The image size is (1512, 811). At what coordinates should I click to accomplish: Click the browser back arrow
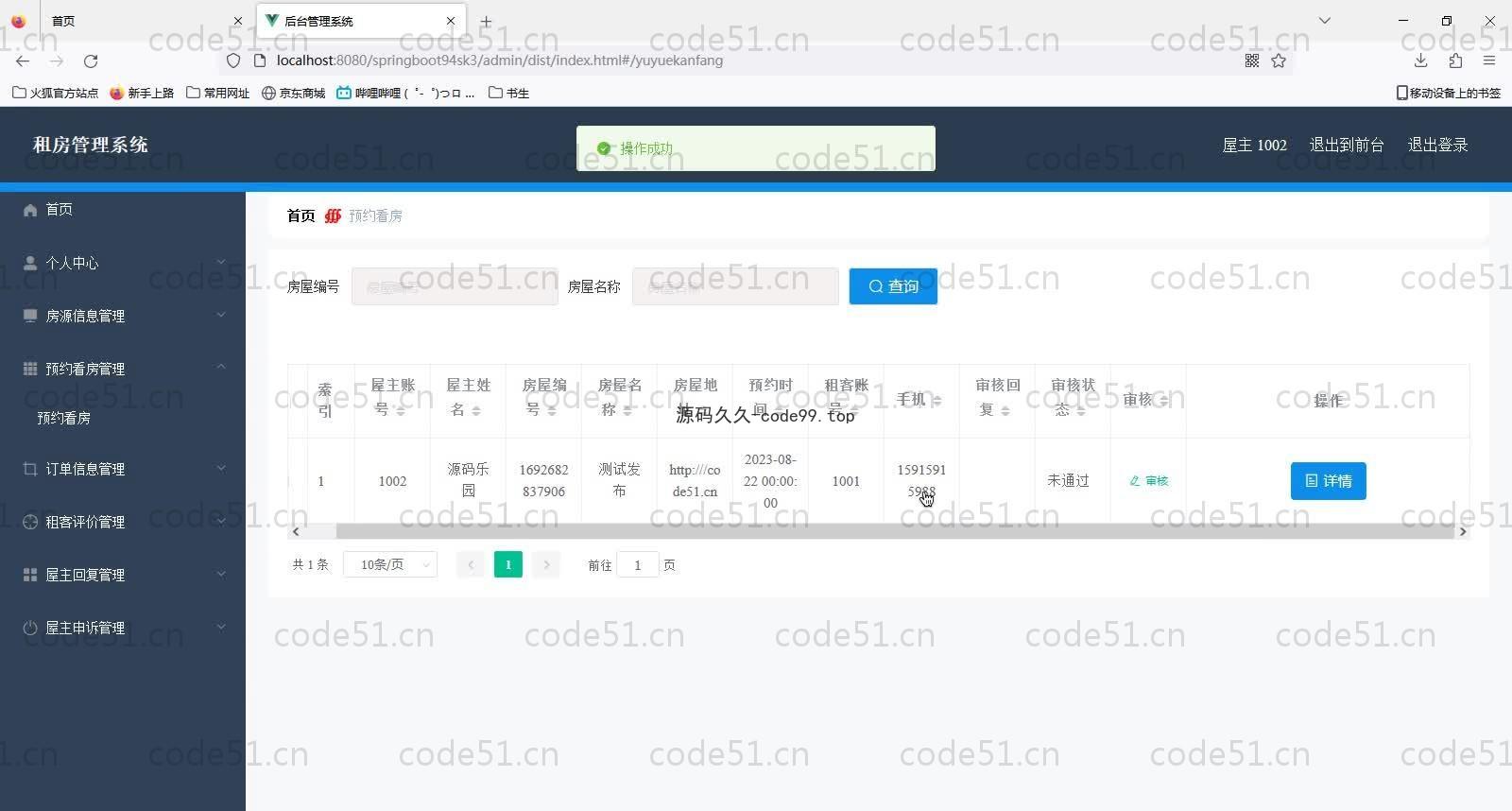click(23, 60)
